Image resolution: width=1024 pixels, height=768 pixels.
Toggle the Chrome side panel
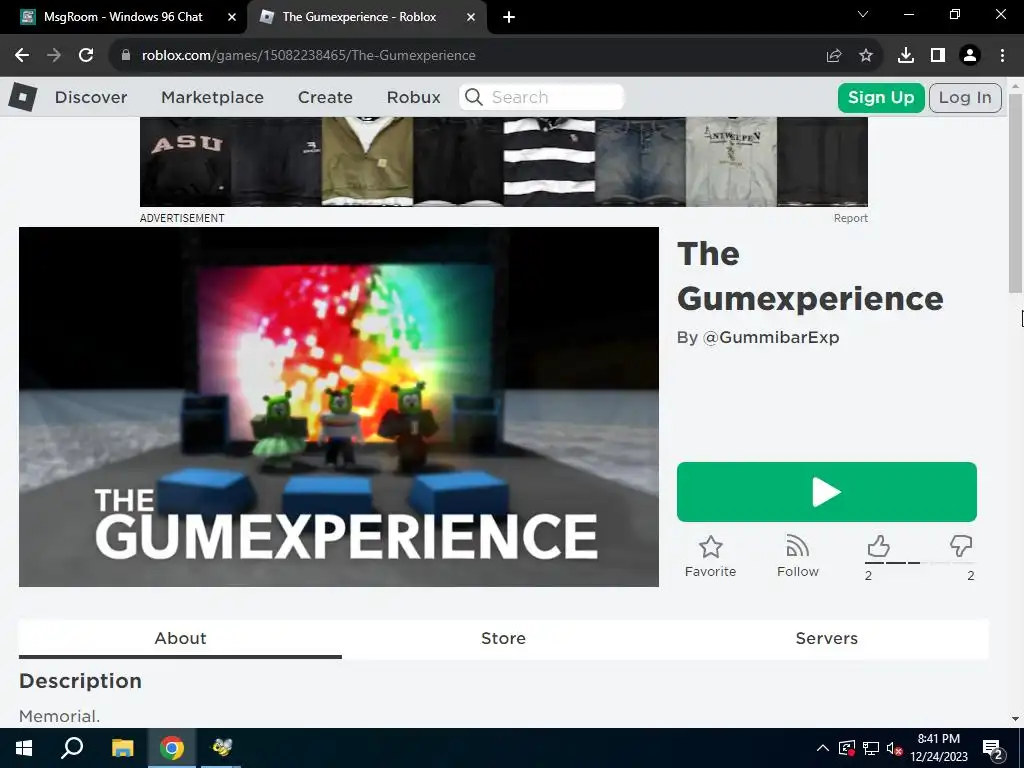938,56
